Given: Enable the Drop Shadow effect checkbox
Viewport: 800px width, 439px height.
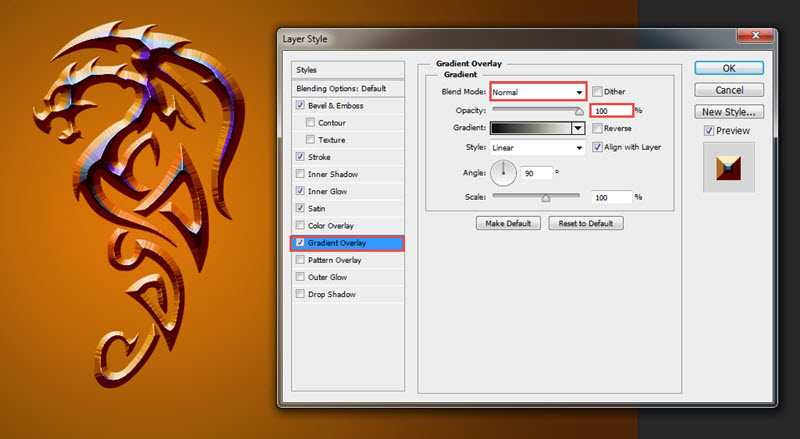Looking at the screenshot, I should [301, 295].
